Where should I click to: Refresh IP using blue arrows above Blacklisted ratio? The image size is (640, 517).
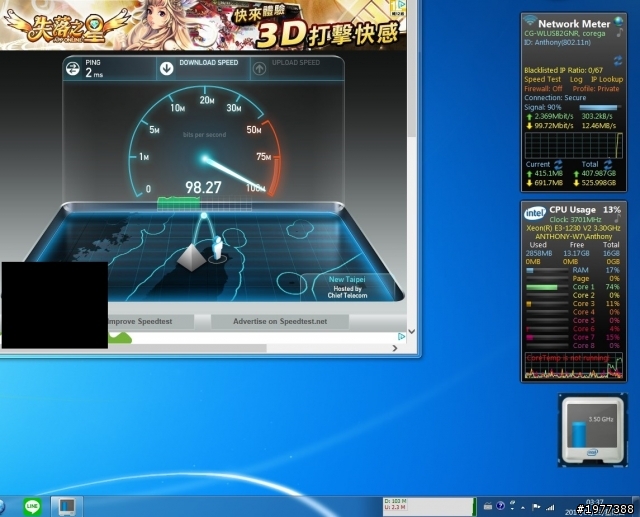[x=618, y=61]
